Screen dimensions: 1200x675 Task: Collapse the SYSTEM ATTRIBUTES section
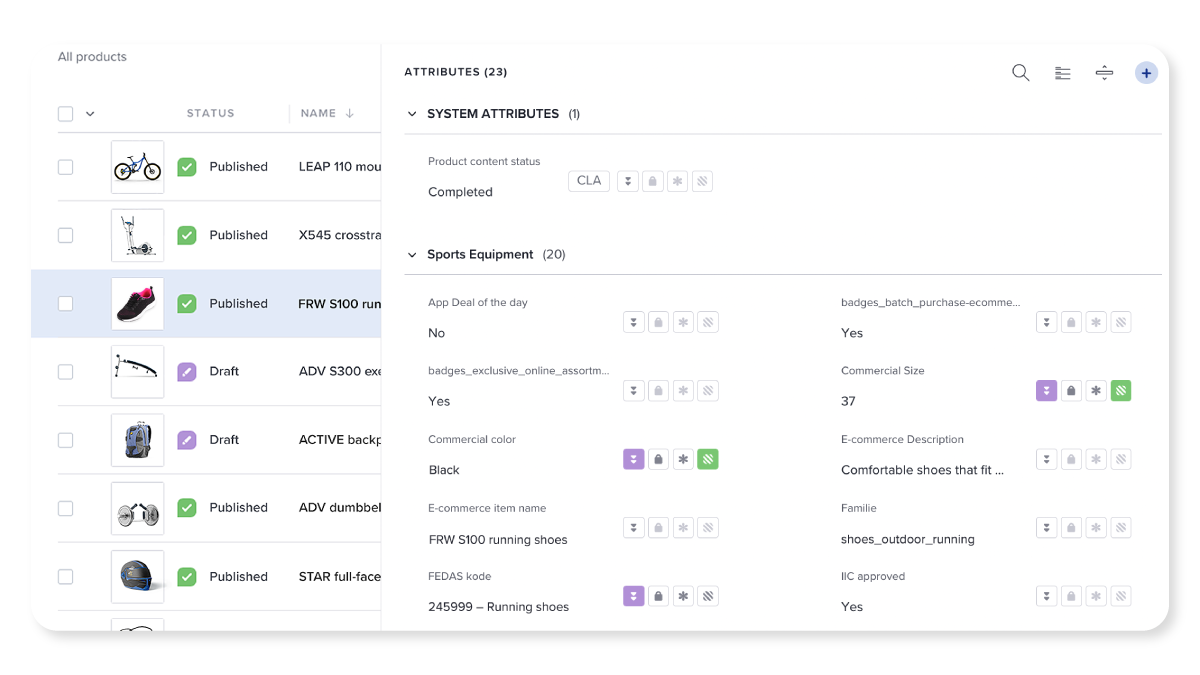(412, 114)
